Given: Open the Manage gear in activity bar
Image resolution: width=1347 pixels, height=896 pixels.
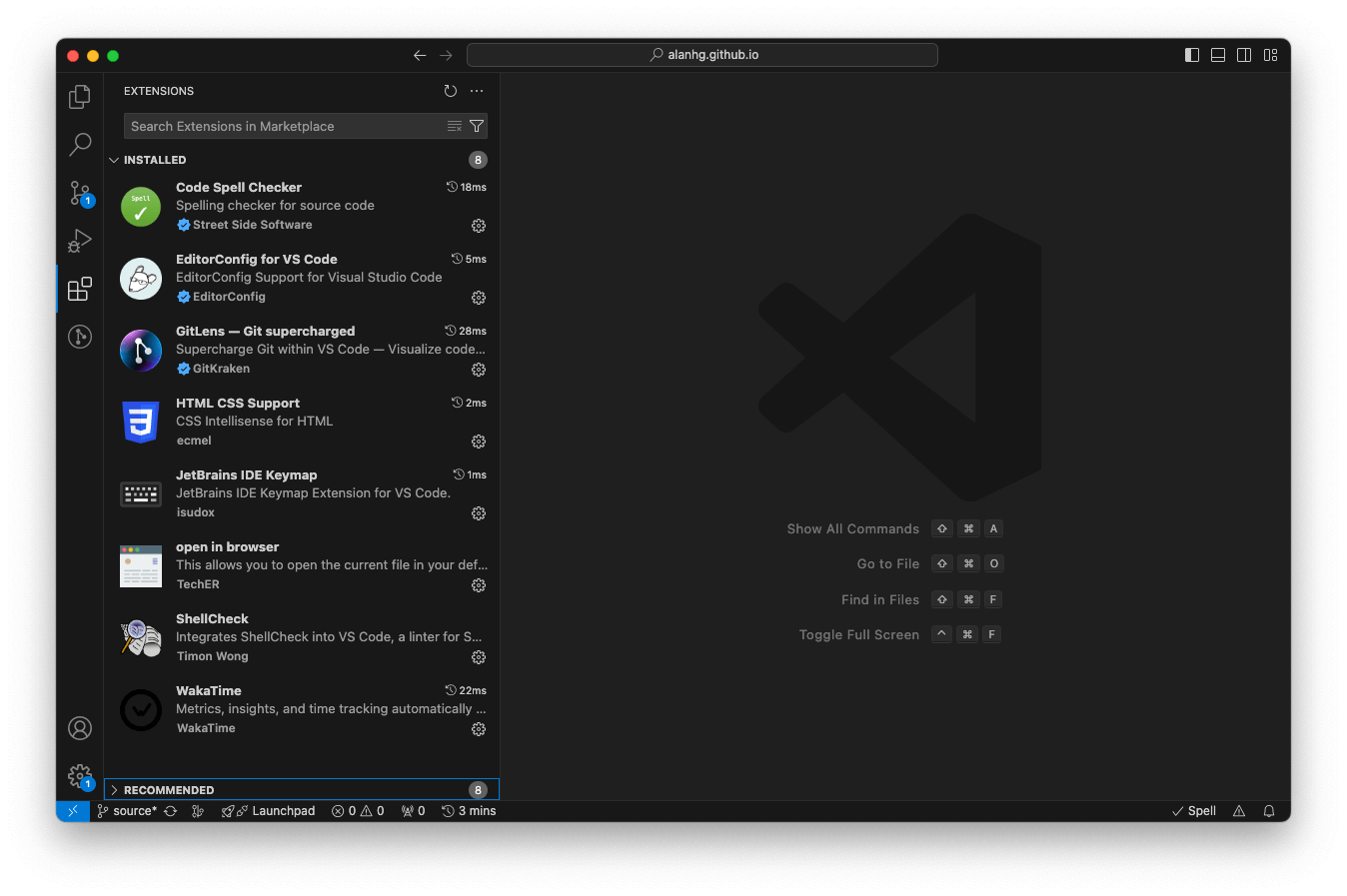Looking at the screenshot, I should tap(80, 776).
